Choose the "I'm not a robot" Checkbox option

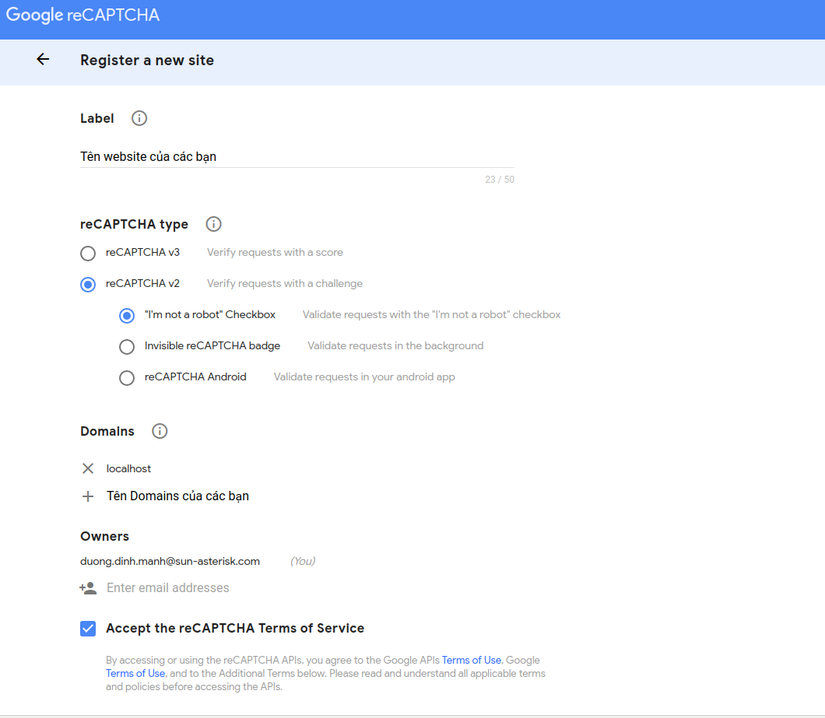(127, 315)
